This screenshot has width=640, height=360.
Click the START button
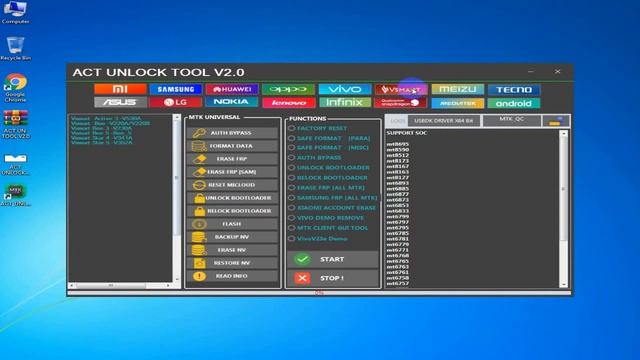333,259
